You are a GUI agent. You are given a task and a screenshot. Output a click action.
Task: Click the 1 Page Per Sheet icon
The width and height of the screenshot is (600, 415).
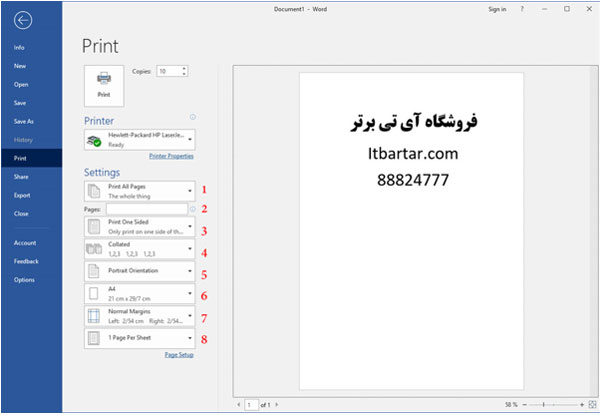[94, 338]
